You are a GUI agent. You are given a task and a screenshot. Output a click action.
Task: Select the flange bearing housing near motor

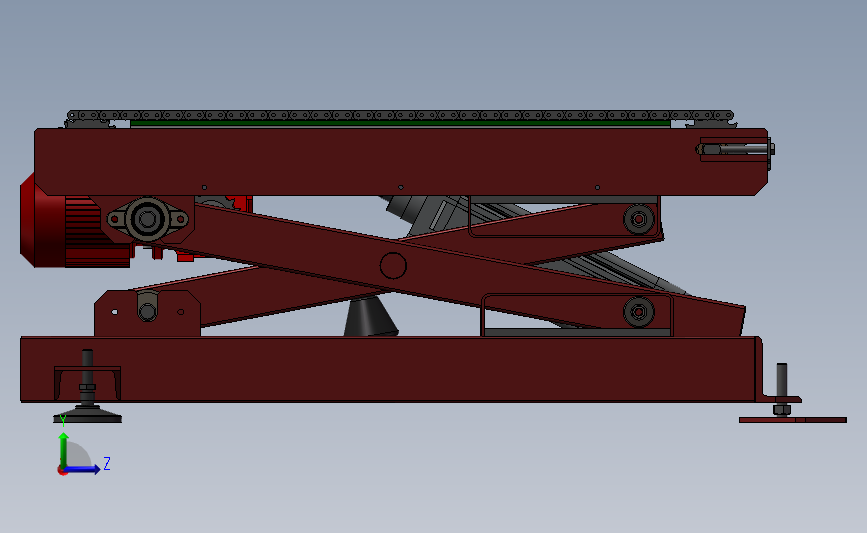click(x=148, y=220)
